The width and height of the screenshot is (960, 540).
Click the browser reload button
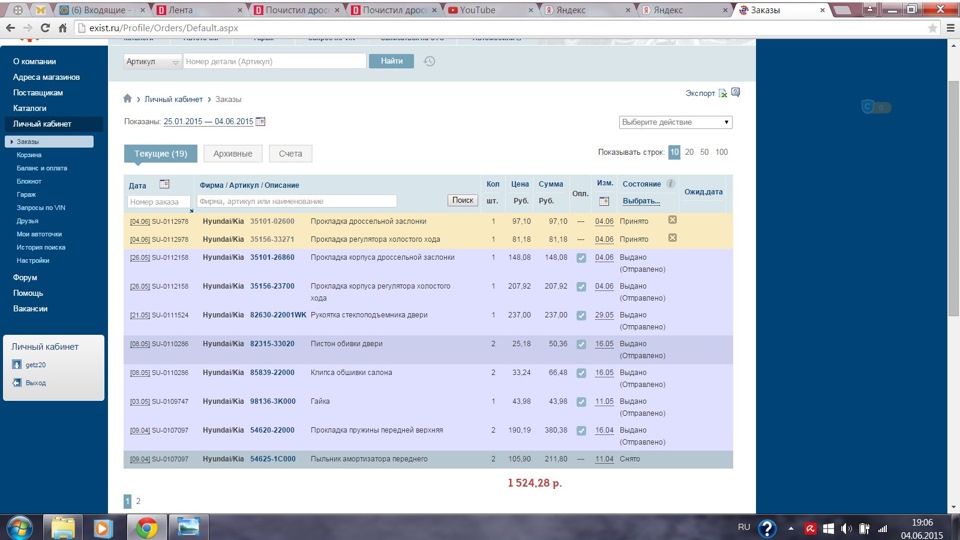pyautogui.click(x=45, y=28)
